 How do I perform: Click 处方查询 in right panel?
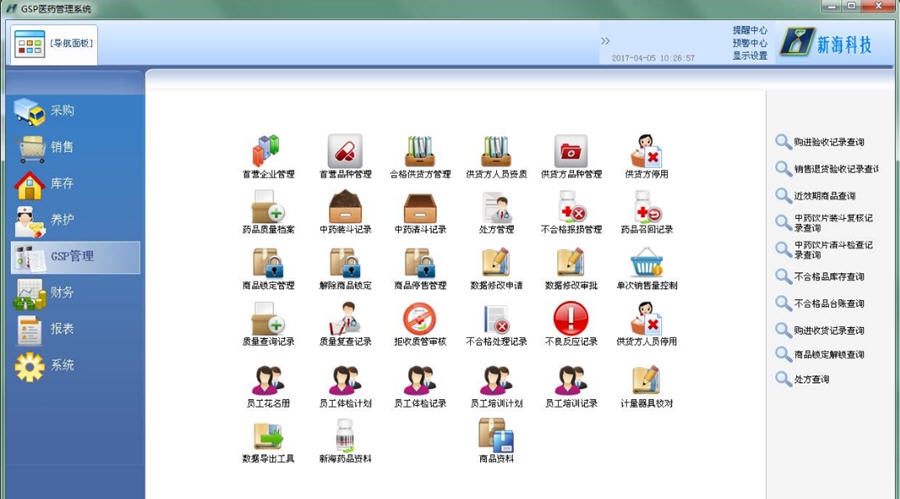coord(811,380)
